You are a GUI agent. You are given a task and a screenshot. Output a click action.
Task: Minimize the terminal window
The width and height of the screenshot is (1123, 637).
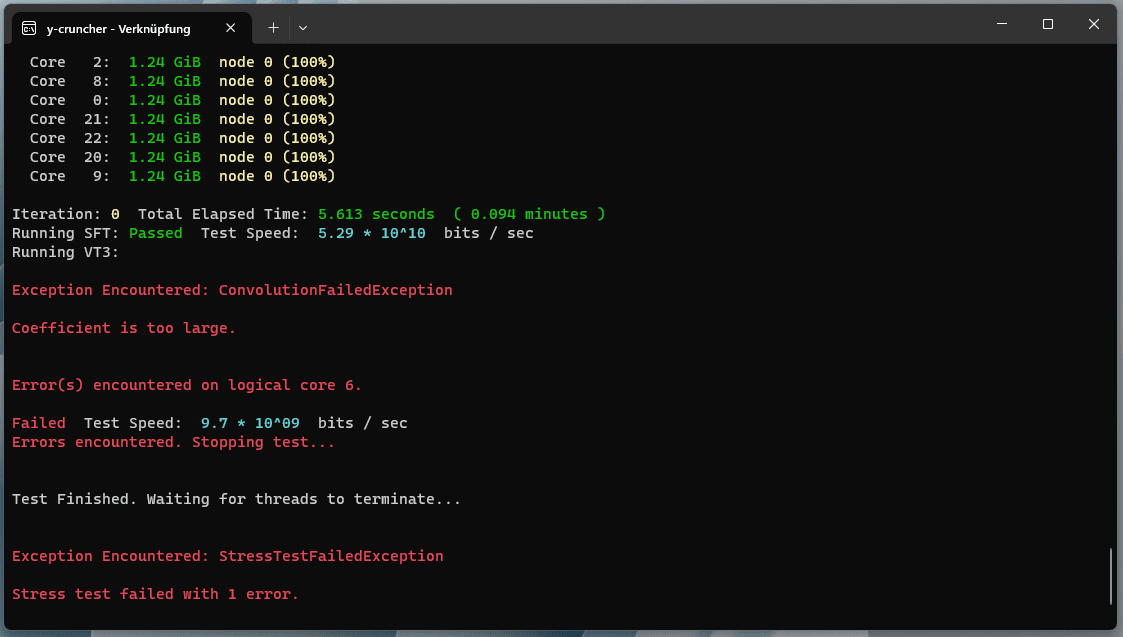click(1002, 24)
